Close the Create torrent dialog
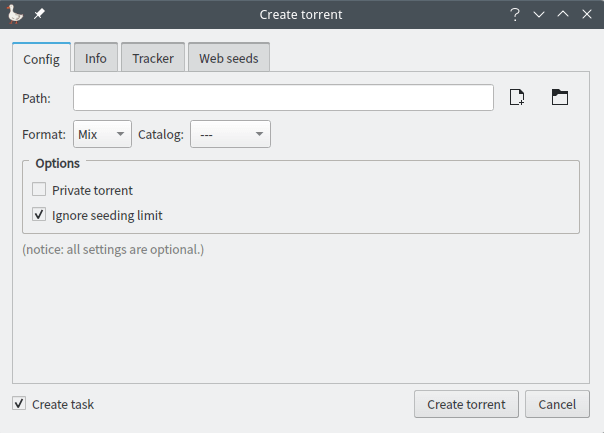Image resolution: width=604 pixels, height=433 pixels. (587, 14)
